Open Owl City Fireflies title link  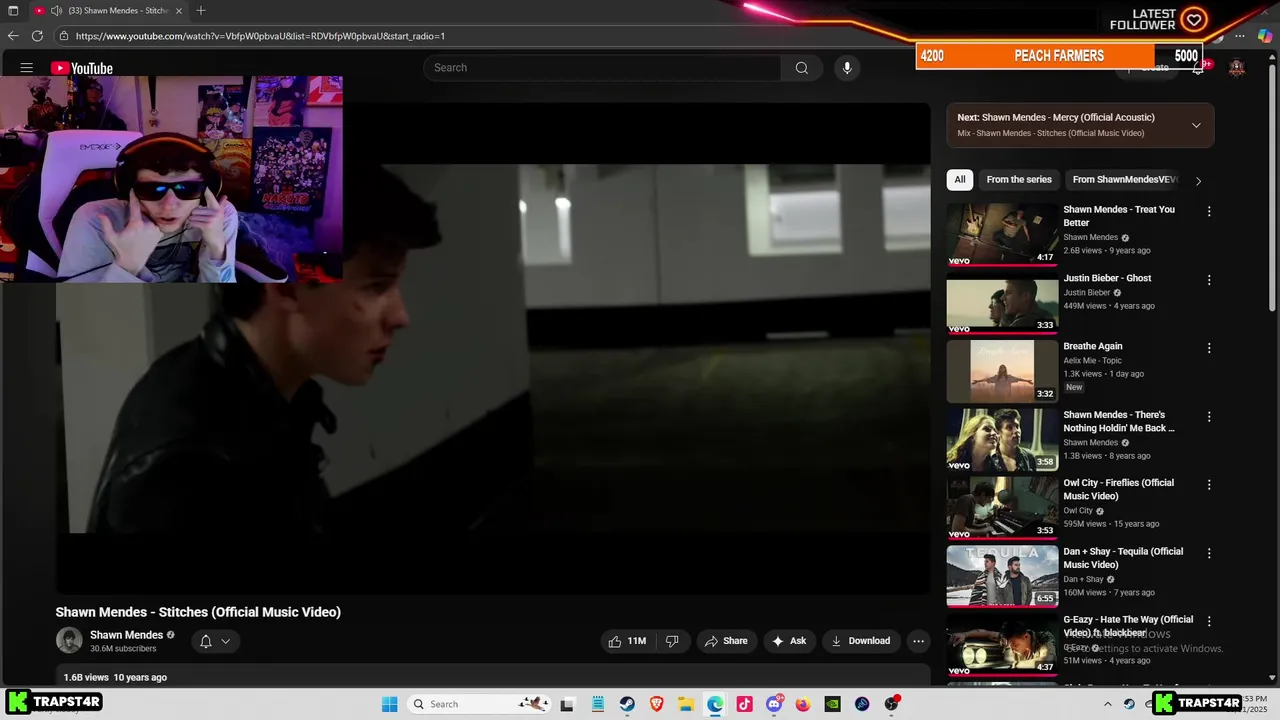(1118, 489)
